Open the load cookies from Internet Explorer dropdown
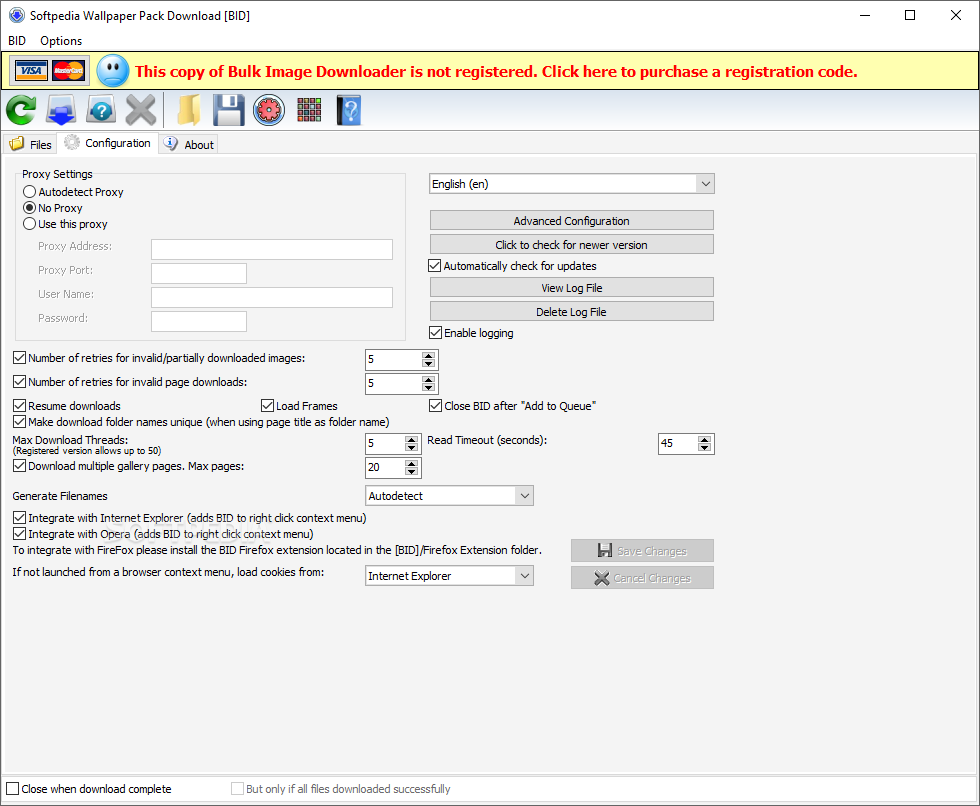Image resolution: width=980 pixels, height=806 pixels. pyautogui.click(x=449, y=576)
